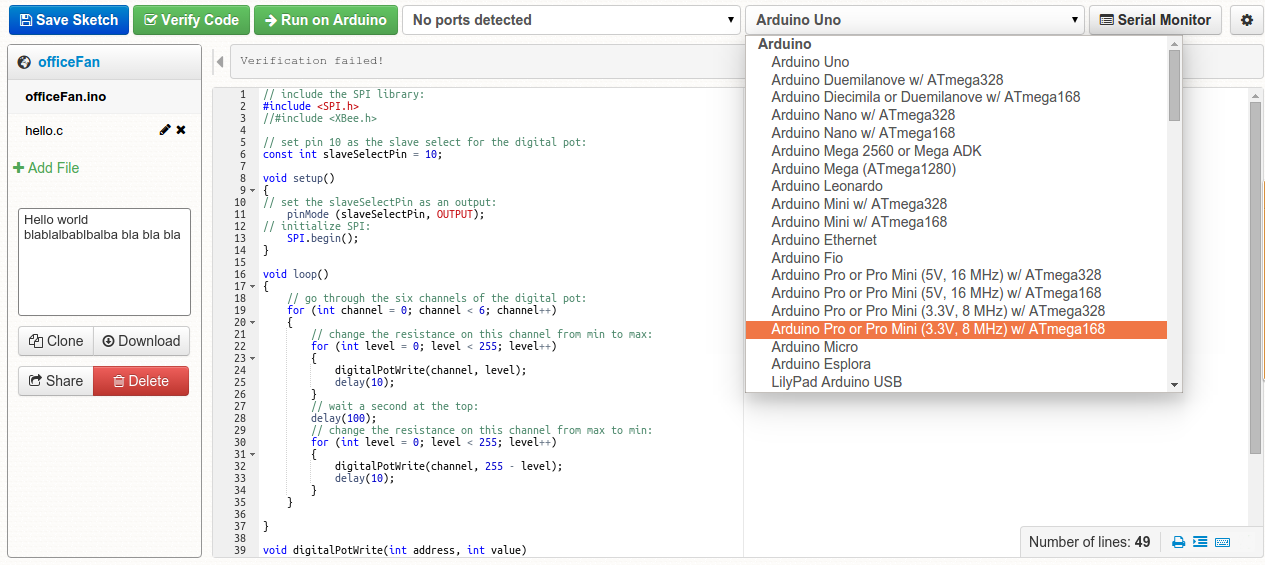The image size is (1265, 565).
Task: Click the '#include <SPI.h>' line
Action: tap(310, 106)
